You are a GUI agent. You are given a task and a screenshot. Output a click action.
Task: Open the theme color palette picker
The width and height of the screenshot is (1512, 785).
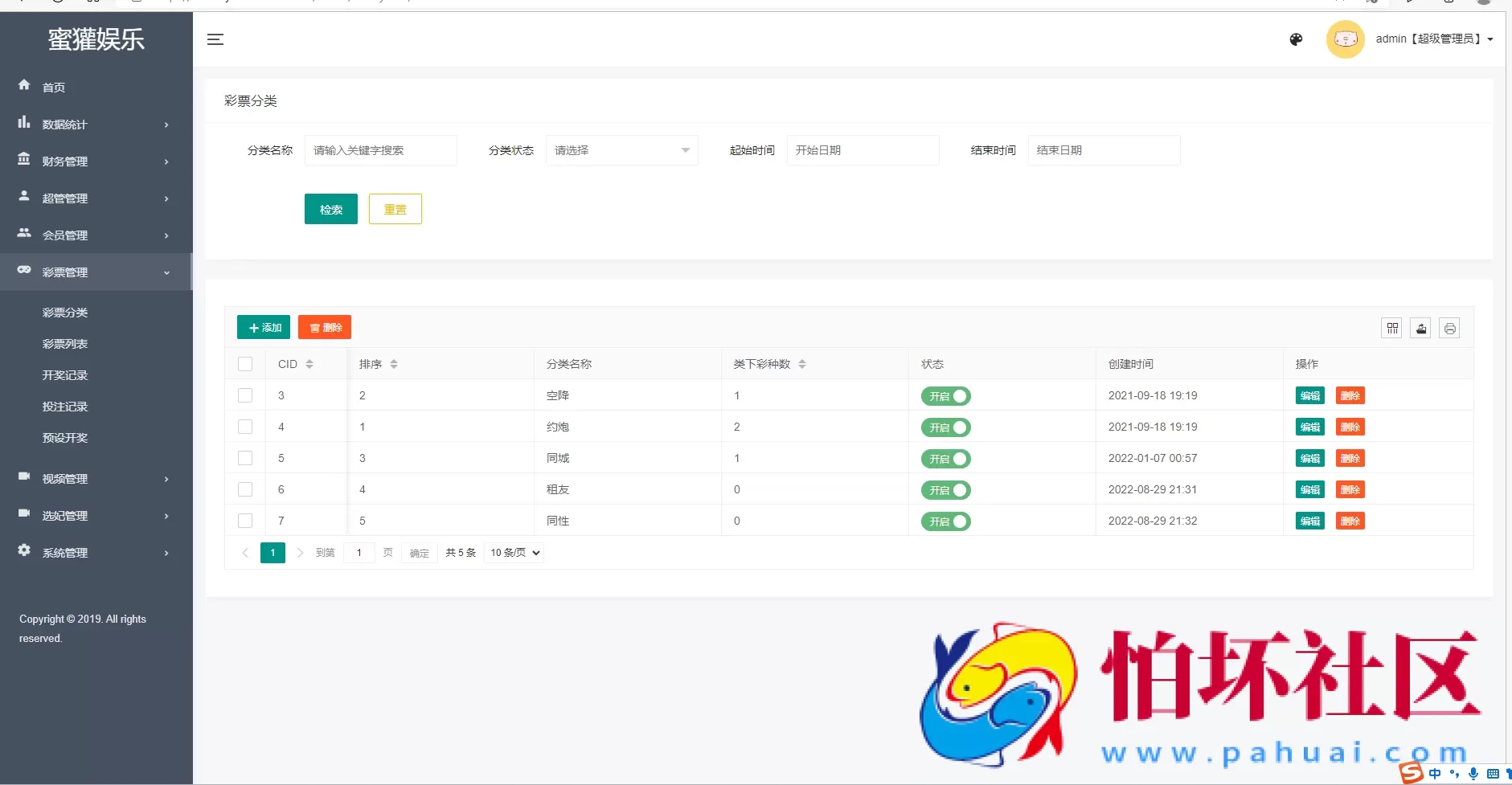pos(1296,39)
